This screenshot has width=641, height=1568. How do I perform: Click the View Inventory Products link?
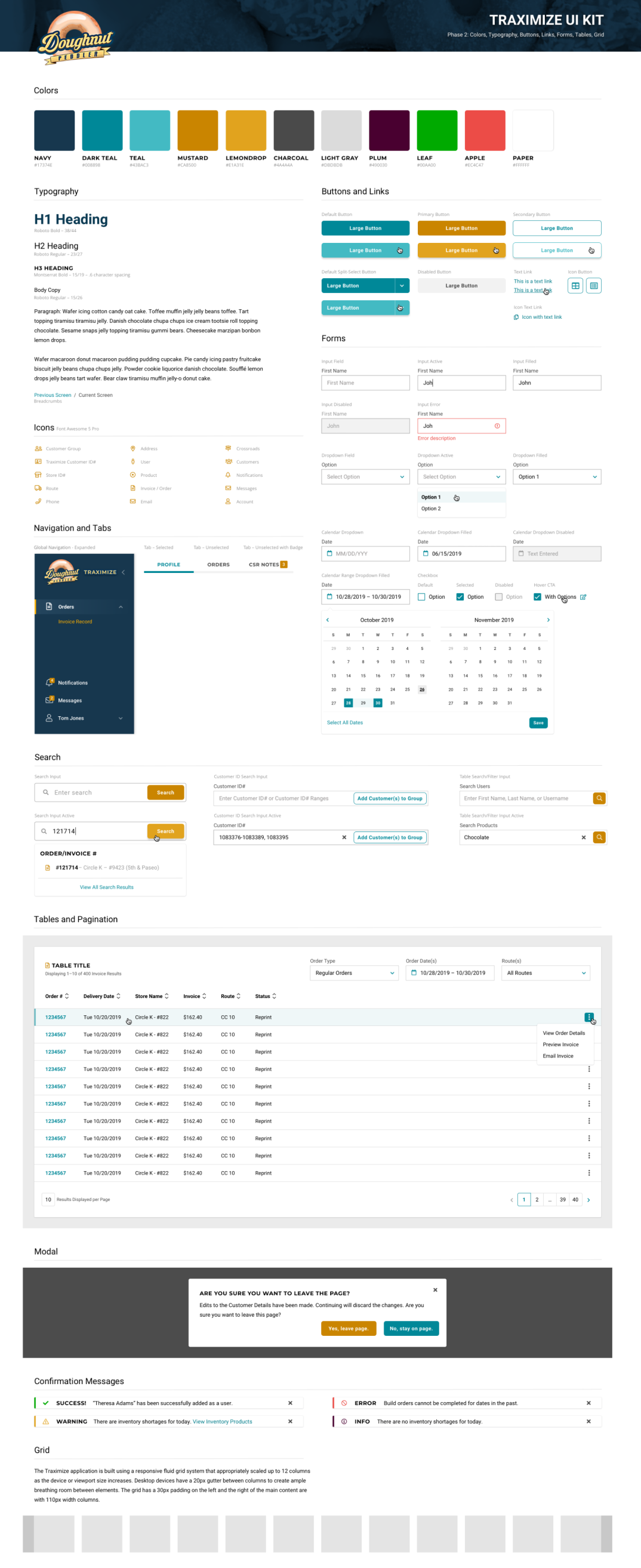point(222,1421)
